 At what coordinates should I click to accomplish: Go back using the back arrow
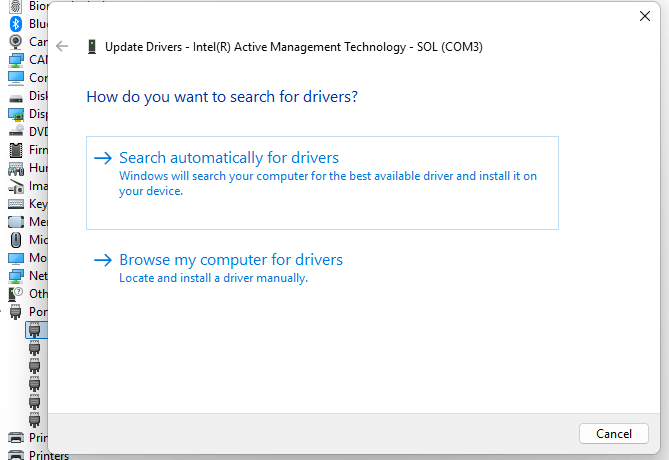[63, 46]
